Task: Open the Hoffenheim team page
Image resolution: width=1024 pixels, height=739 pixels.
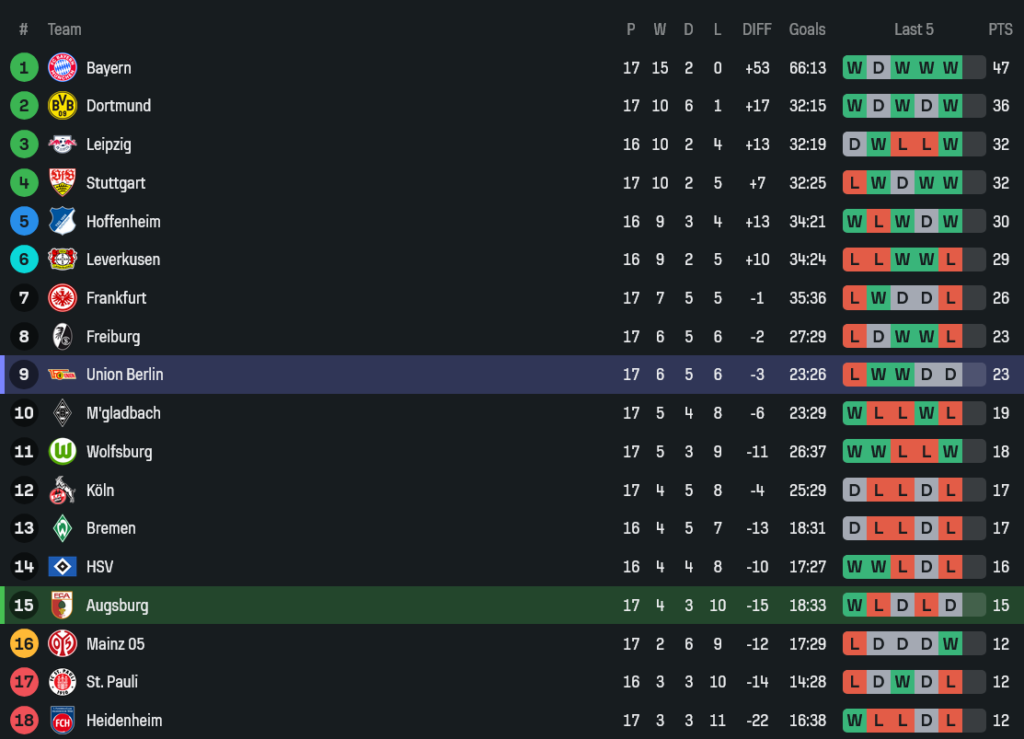Action: tap(123, 222)
